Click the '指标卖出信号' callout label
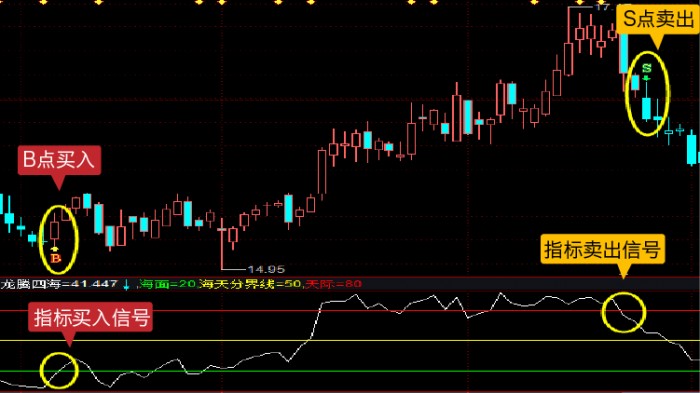This screenshot has height=393, width=700. (602, 249)
